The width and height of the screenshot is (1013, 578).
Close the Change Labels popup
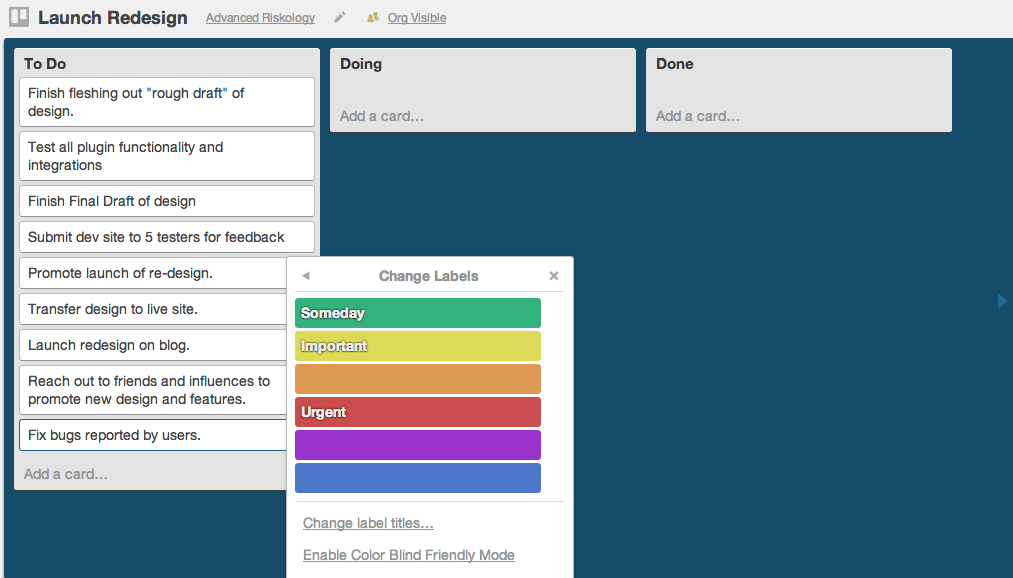[x=554, y=276]
